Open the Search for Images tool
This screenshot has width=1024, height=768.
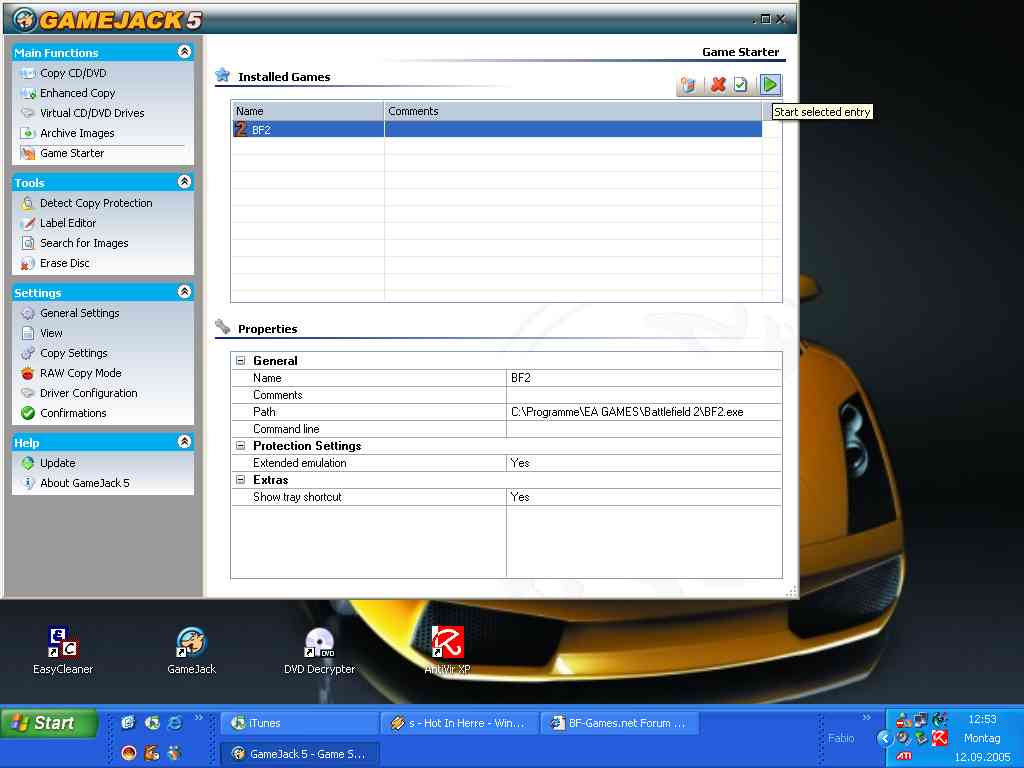point(84,243)
